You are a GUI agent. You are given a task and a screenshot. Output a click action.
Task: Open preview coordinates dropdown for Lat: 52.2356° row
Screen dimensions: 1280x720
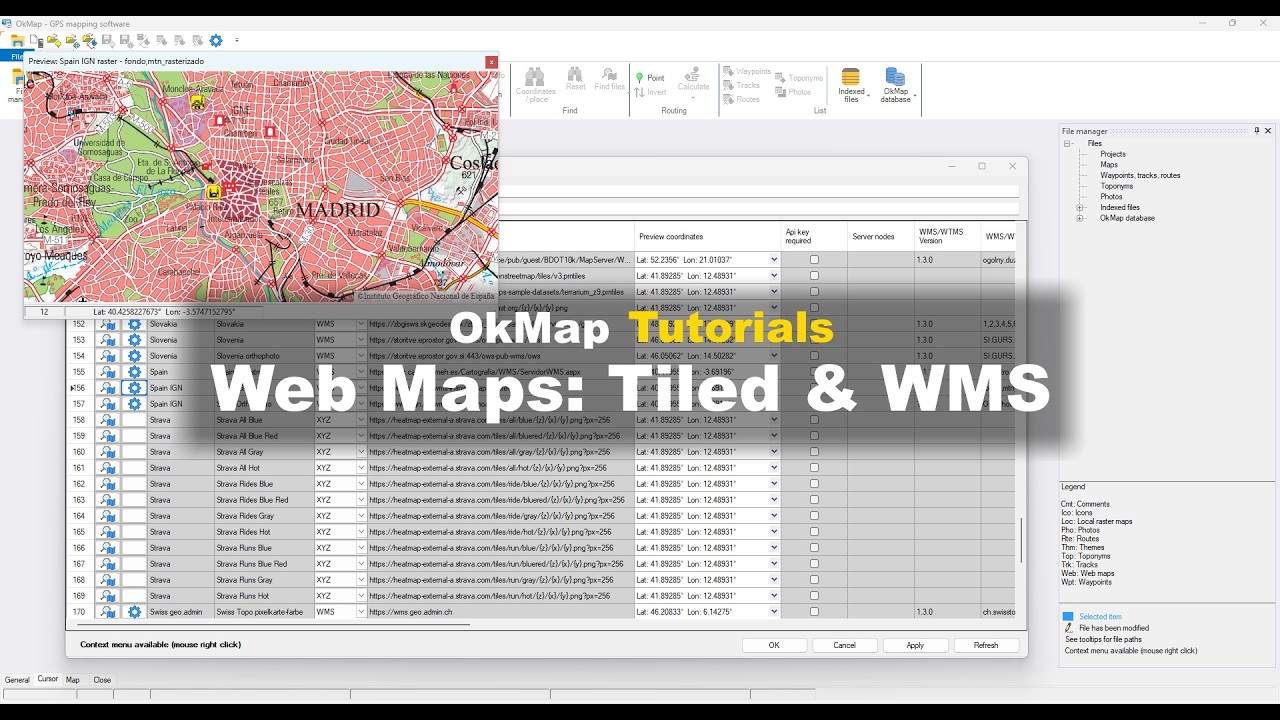(774, 260)
